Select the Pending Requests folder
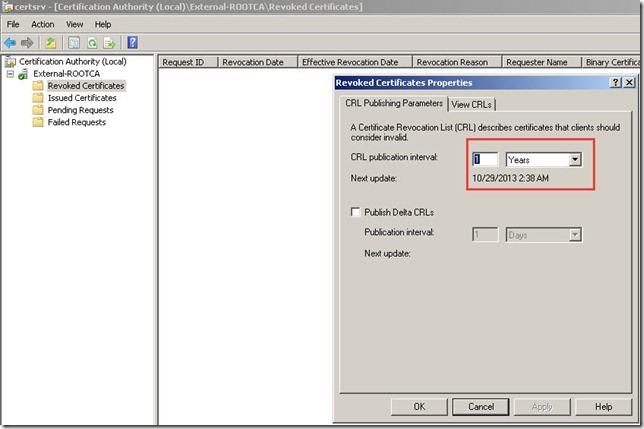Image resolution: width=644 pixels, height=429 pixels. (80, 110)
